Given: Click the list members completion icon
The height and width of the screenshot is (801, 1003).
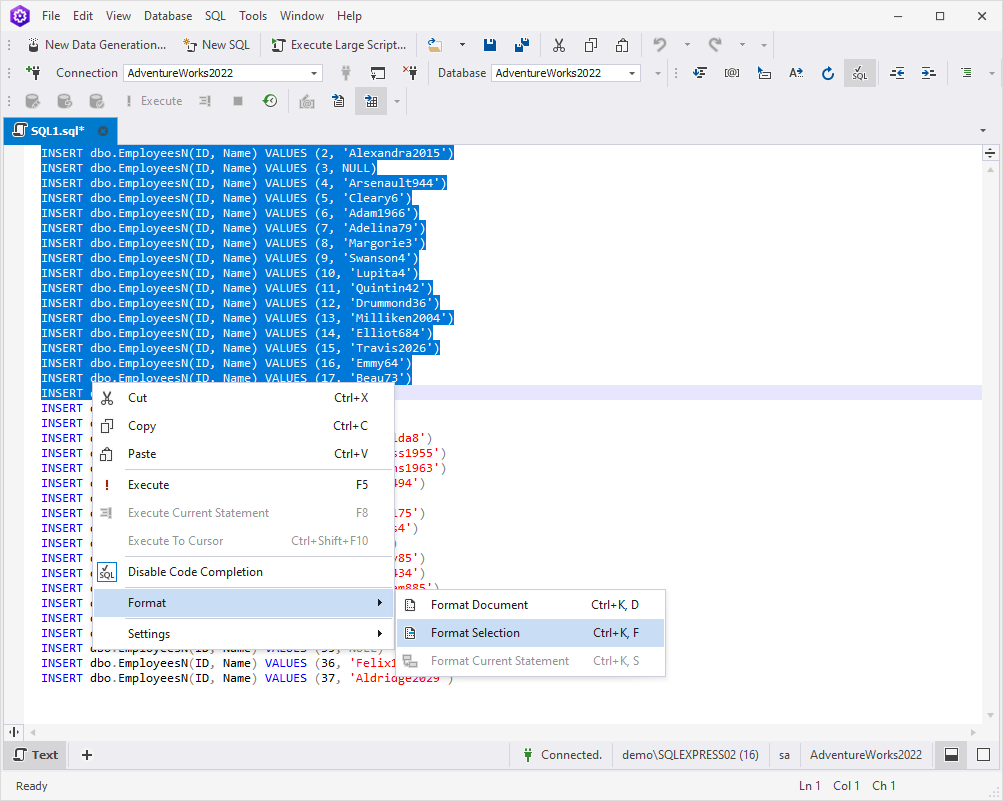Looking at the screenshot, I should click(x=700, y=73).
